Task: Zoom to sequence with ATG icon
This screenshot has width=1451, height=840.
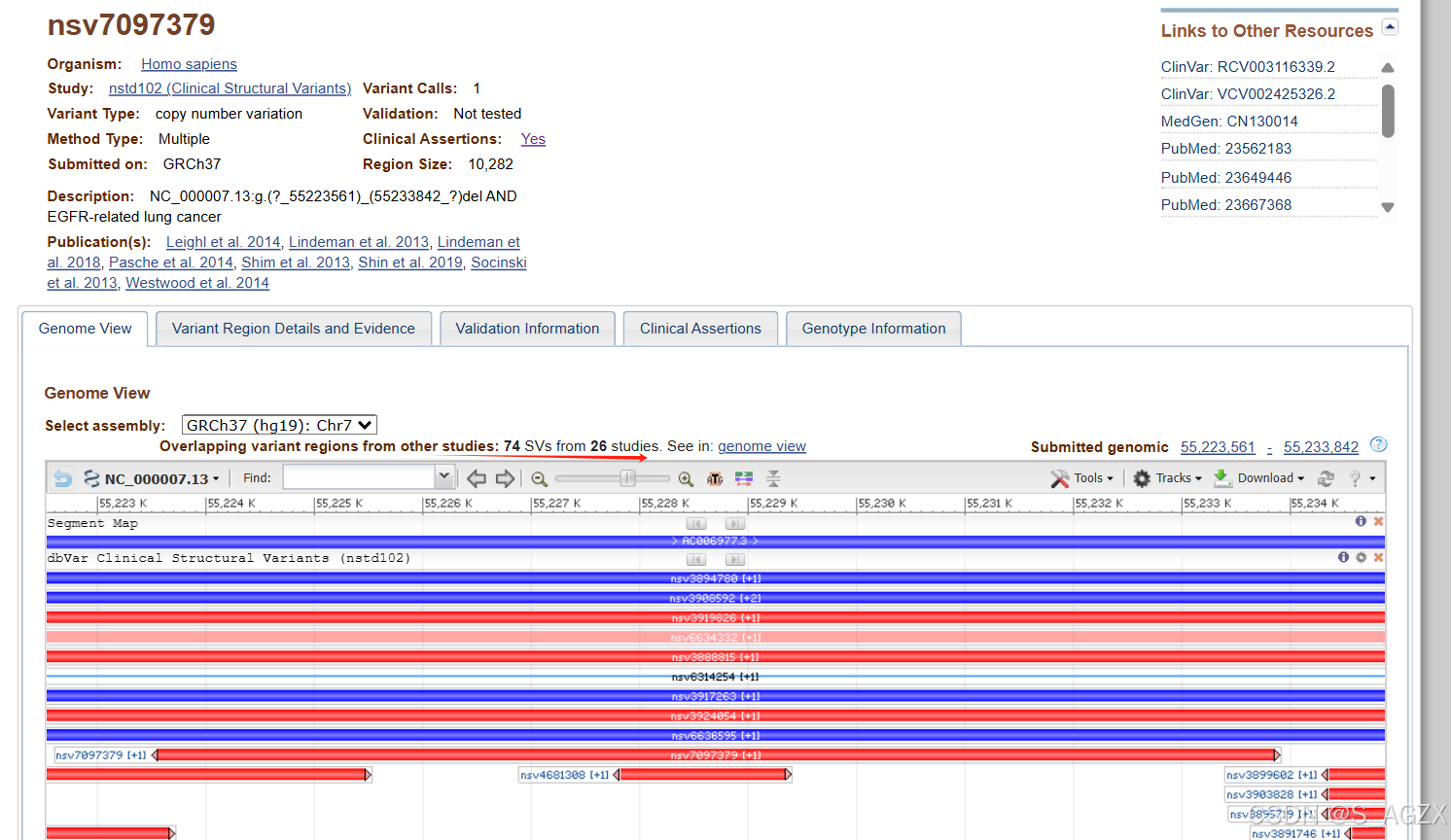Action: click(715, 478)
